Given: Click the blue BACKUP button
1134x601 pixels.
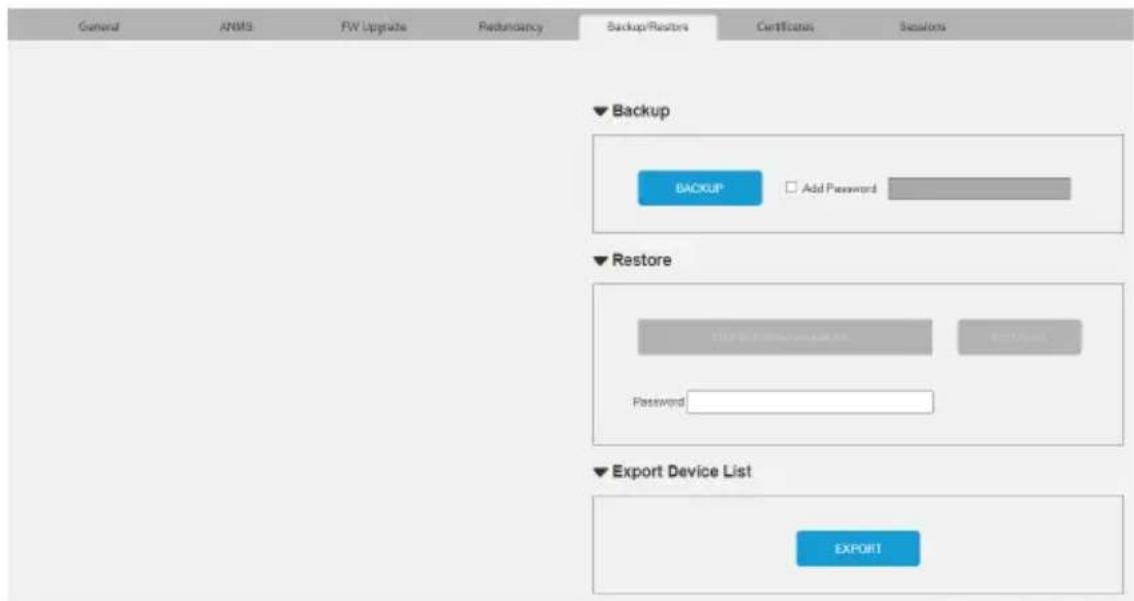Looking at the screenshot, I should [x=699, y=188].
